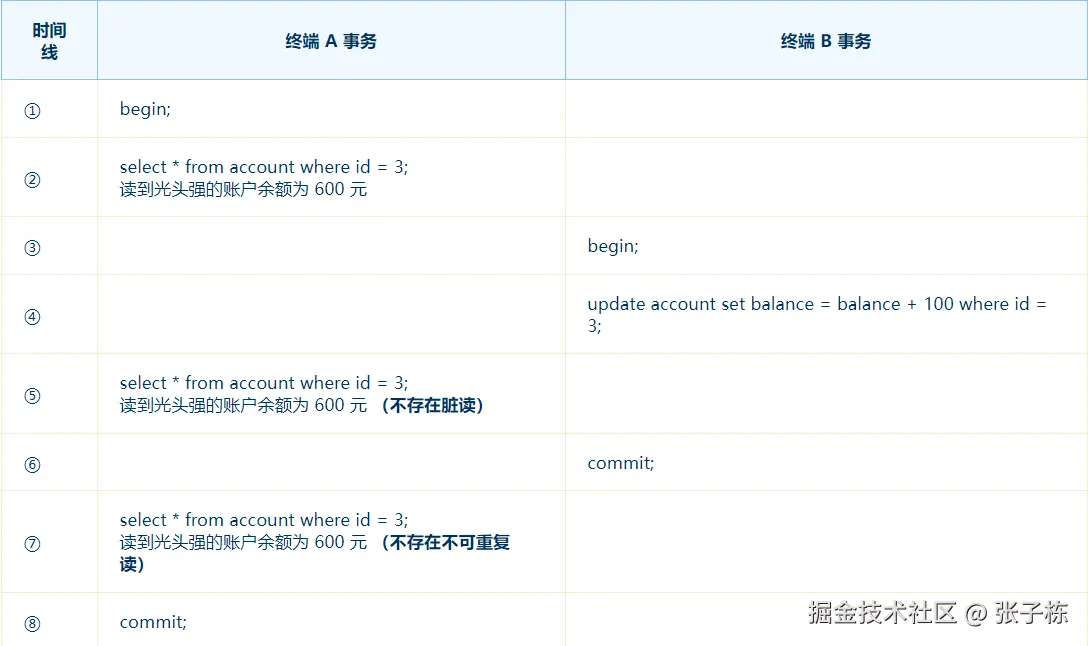The height and width of the screenshot is (646, 1088).
Task: Click the circled number ⑥ timeline marker
Action: click(33, 464)
